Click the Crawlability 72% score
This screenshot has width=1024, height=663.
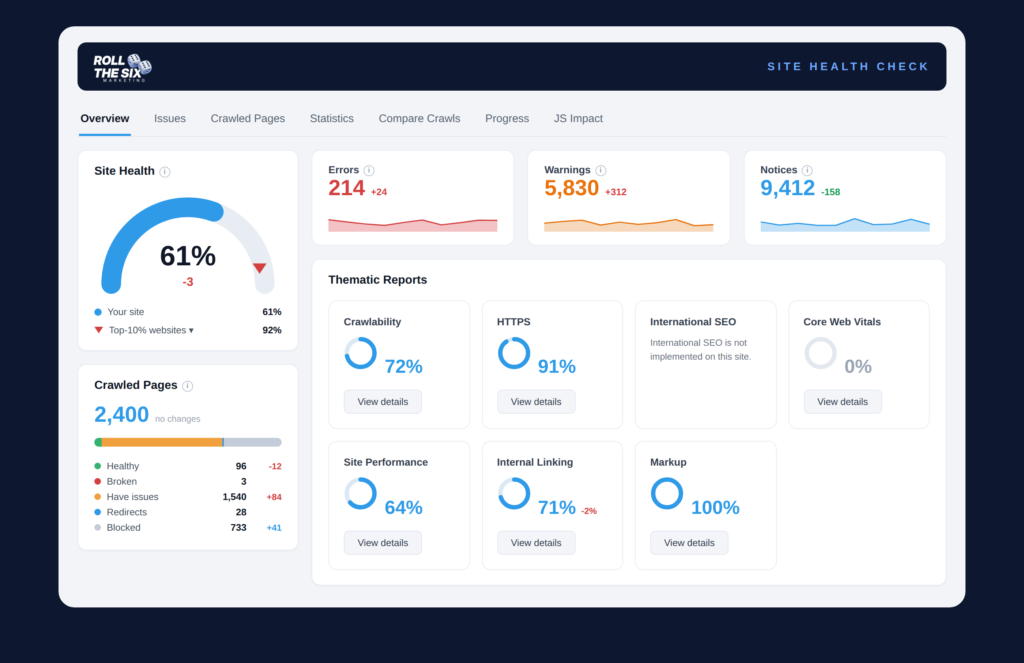(404, 366)
